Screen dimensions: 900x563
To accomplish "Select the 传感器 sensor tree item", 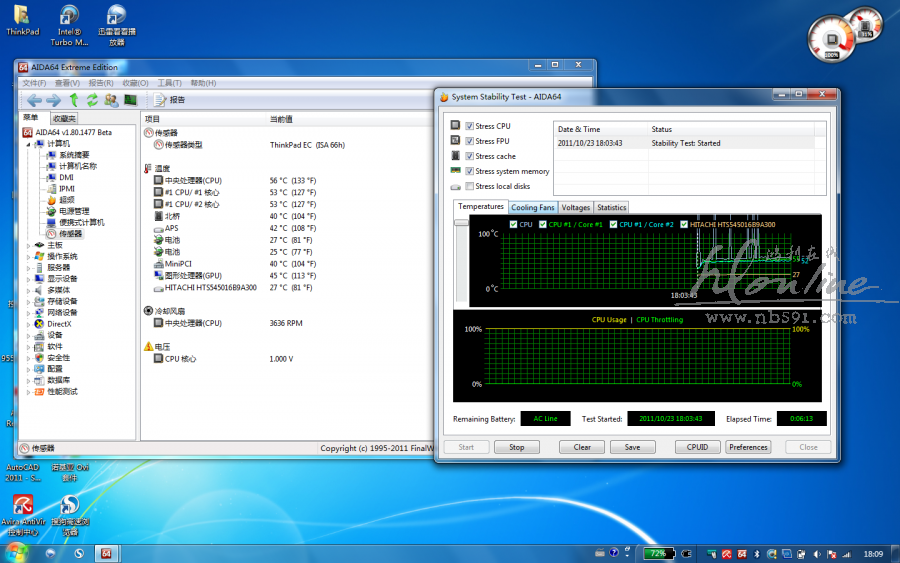I will tap(70, 233).
